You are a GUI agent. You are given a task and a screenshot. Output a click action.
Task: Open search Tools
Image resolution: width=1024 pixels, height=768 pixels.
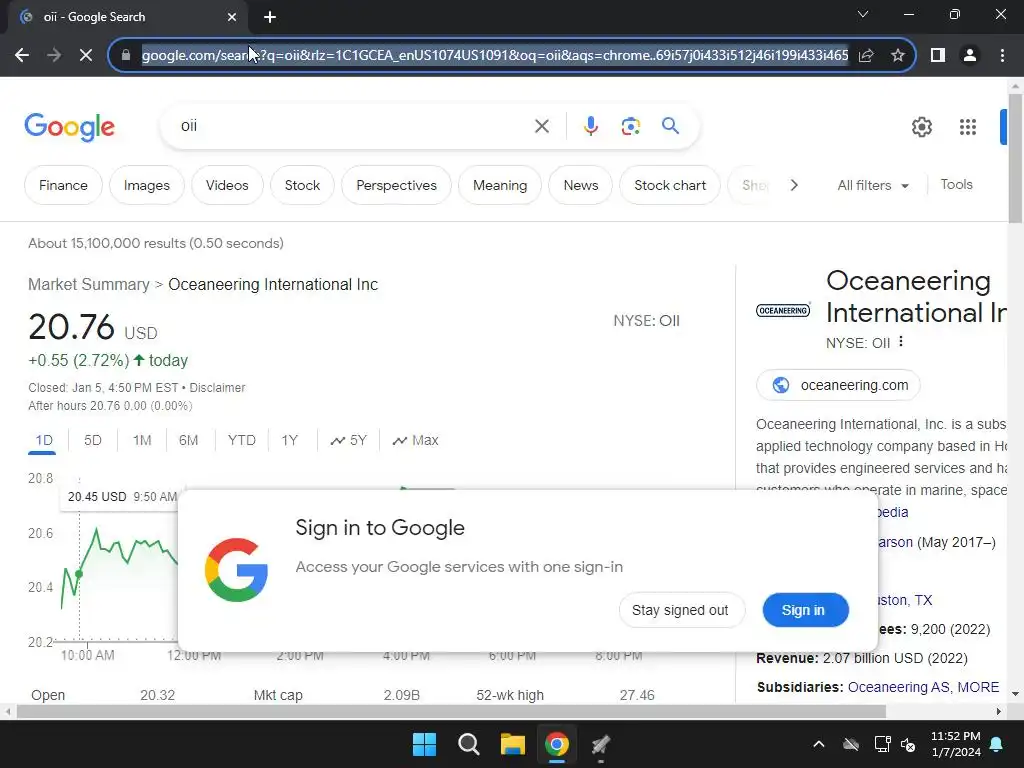pyautogui.click(x=956, y=185)
